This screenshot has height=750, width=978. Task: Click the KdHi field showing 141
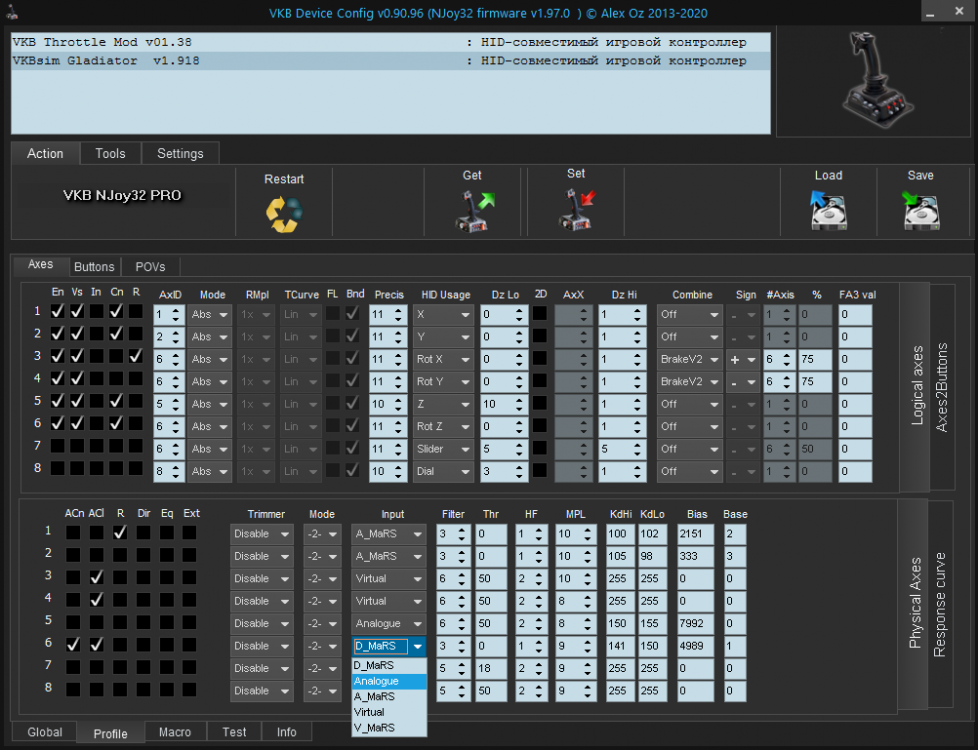pos(620,646)
